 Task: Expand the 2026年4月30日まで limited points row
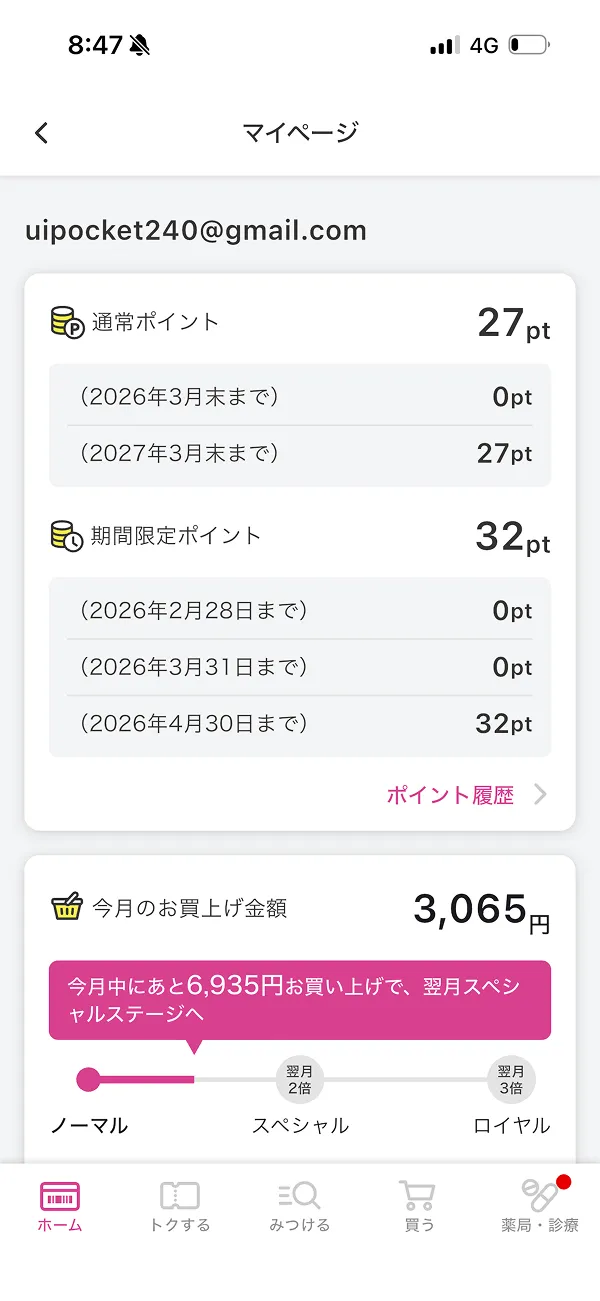click(300, 723)
